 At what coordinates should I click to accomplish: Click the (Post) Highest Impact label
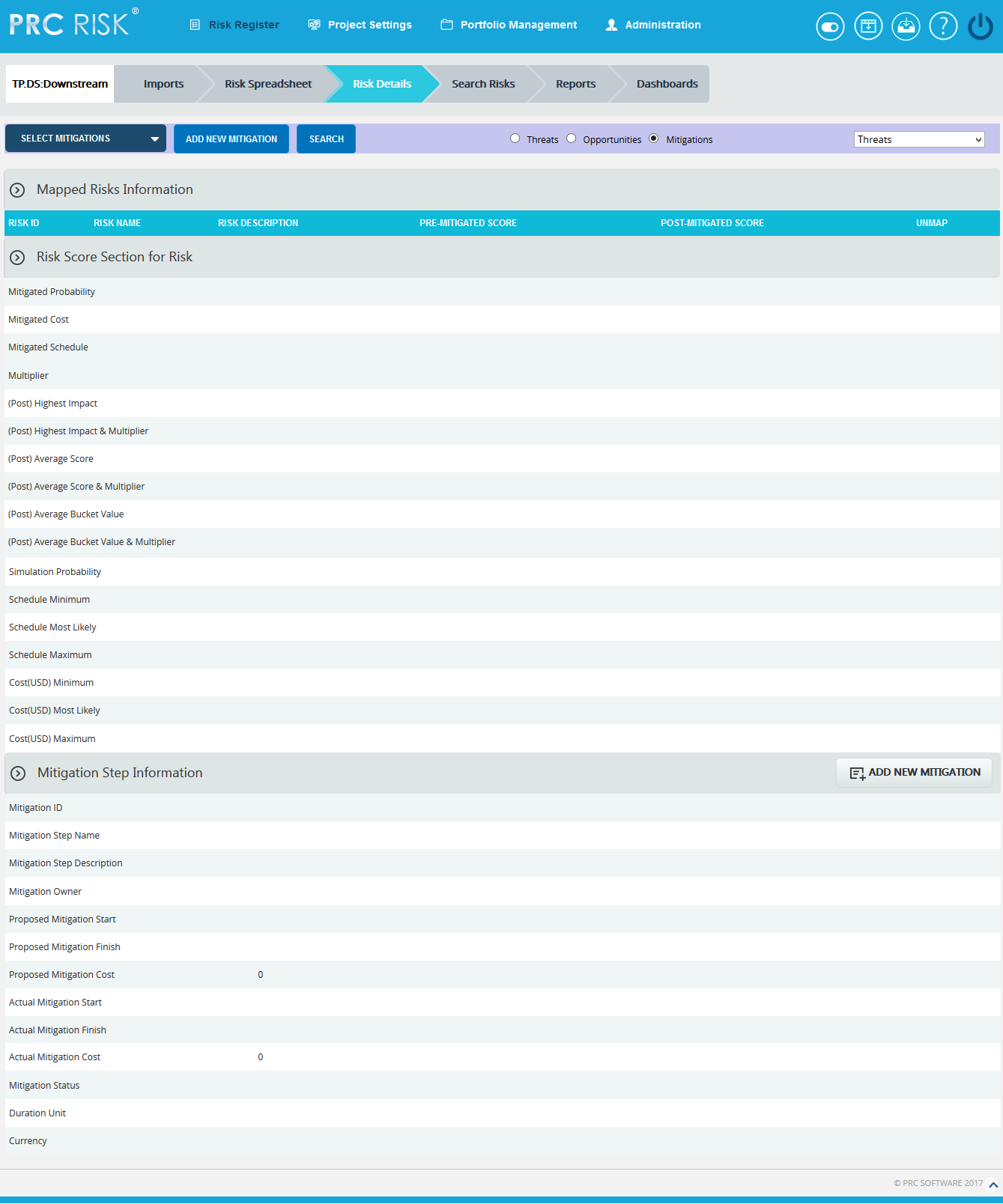pyautogui.click(x=52, y=404)
